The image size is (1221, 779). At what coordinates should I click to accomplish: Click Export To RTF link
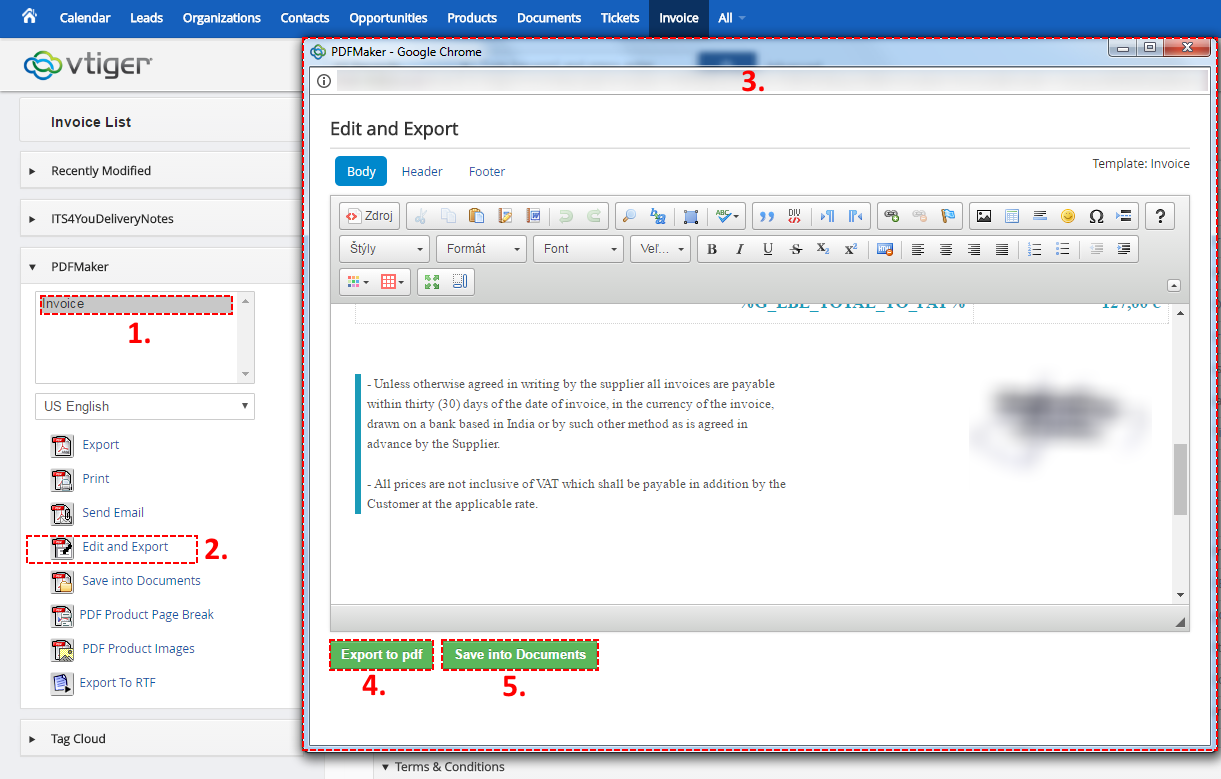pyautogui.click(x=118, y=683)
